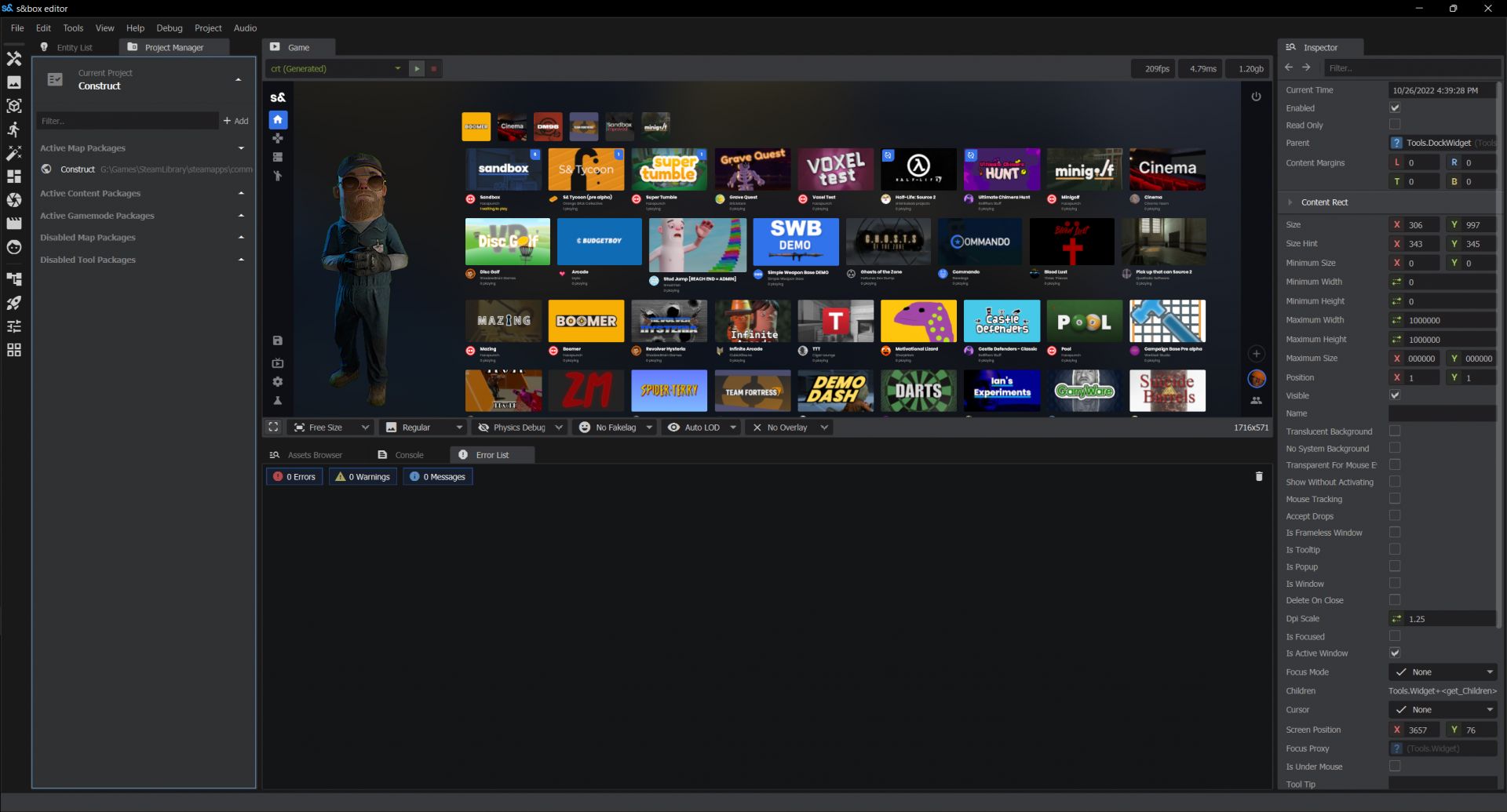Open the Debug menu
The image size is (1507, 812).
pos(170,27)
